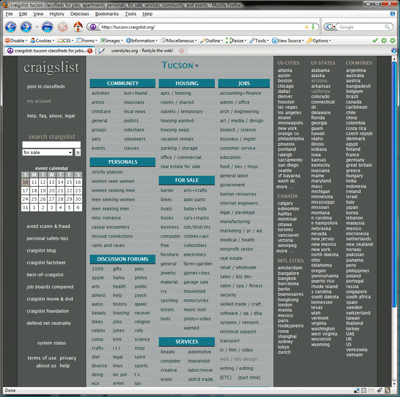Viewport: 400px width, 397px height.
Task: Click the 'cars+trucks' for sale link
Action: click(x=196, y=218)
